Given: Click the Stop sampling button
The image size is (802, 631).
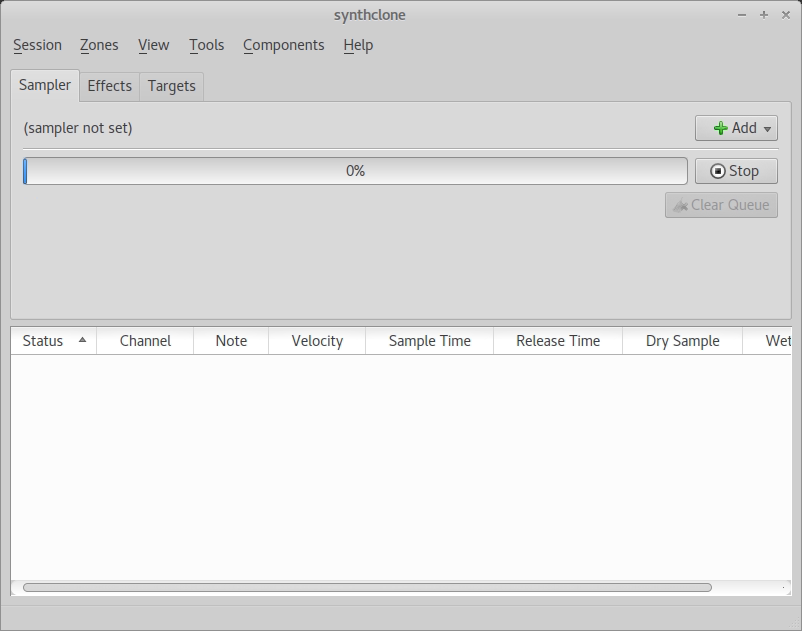Looking at the screenshot, I should [x=736, y=171].
